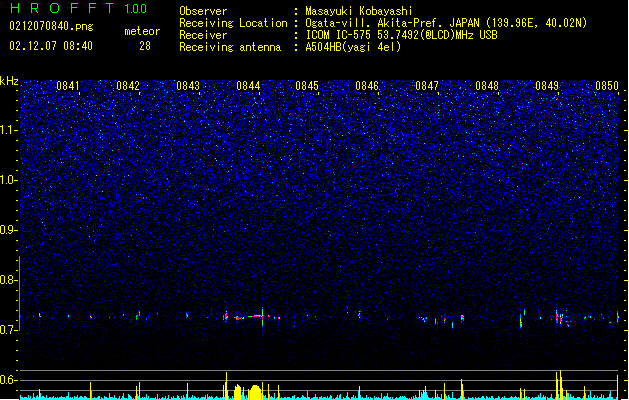Image resolution: width=629 pixels, height=400 pixels.
Task: Click the 0849 time marker
Action: pos(547,86)
